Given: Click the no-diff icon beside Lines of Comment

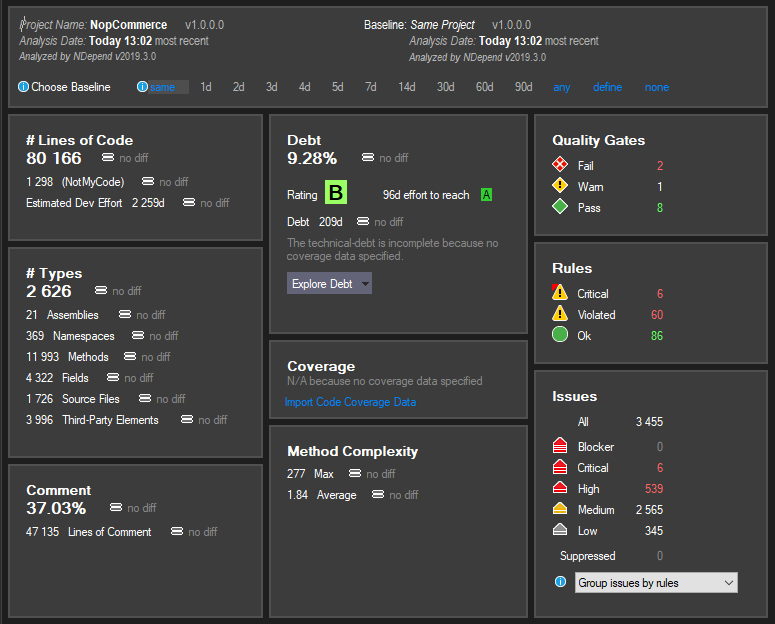Looking at the screenshot, I should 177,531.
